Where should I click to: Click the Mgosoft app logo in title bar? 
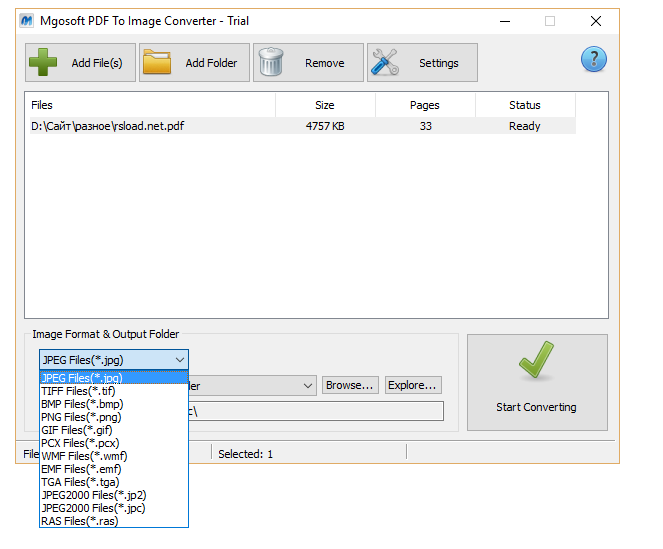[x=27, y=21]
